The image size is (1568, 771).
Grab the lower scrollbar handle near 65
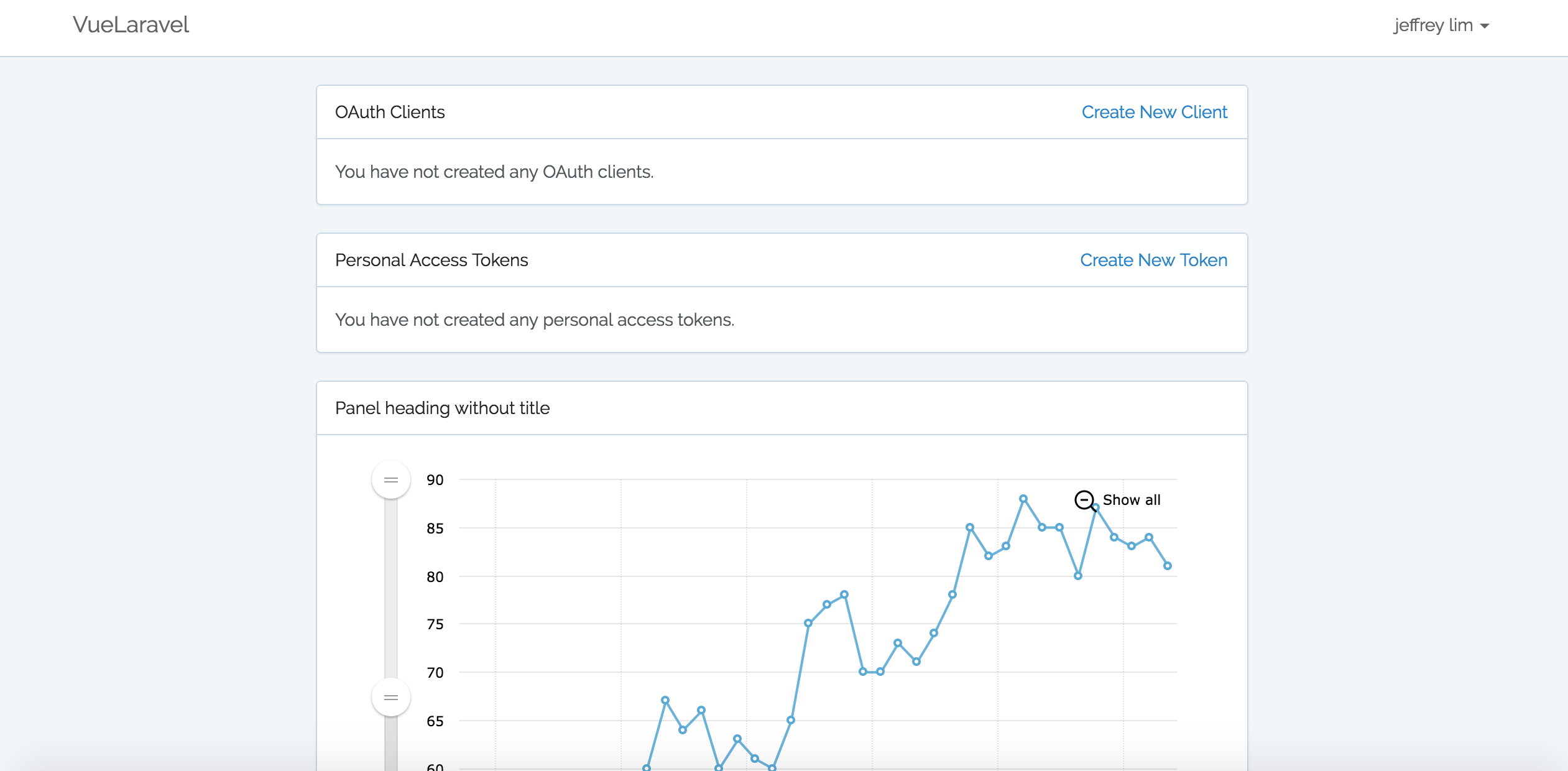(x=390, y=697)
